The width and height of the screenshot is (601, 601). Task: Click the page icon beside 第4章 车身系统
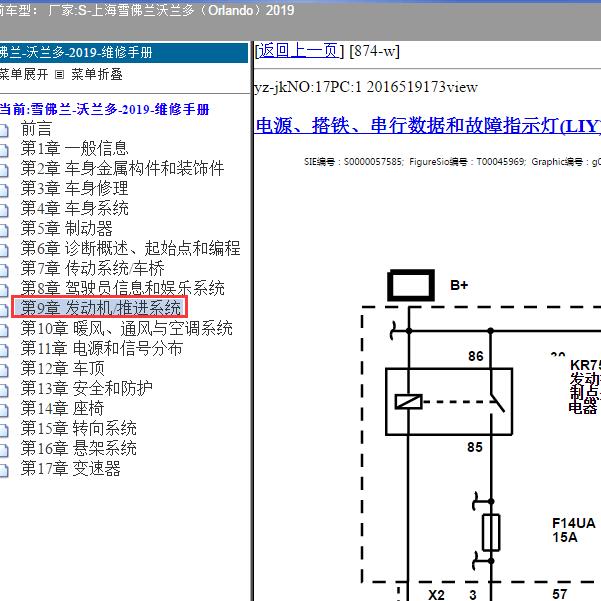pos(4,210)
